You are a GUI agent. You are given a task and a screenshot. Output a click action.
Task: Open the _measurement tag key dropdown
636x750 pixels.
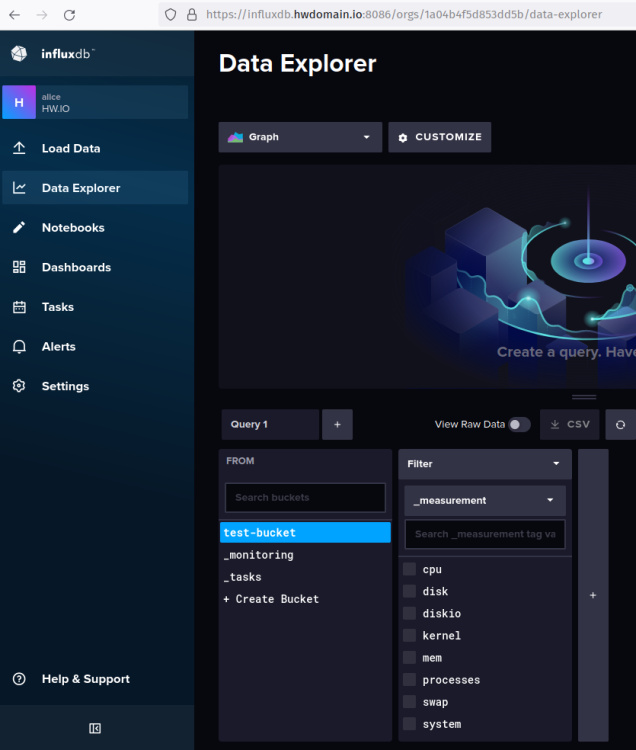(x=485, y=500)
